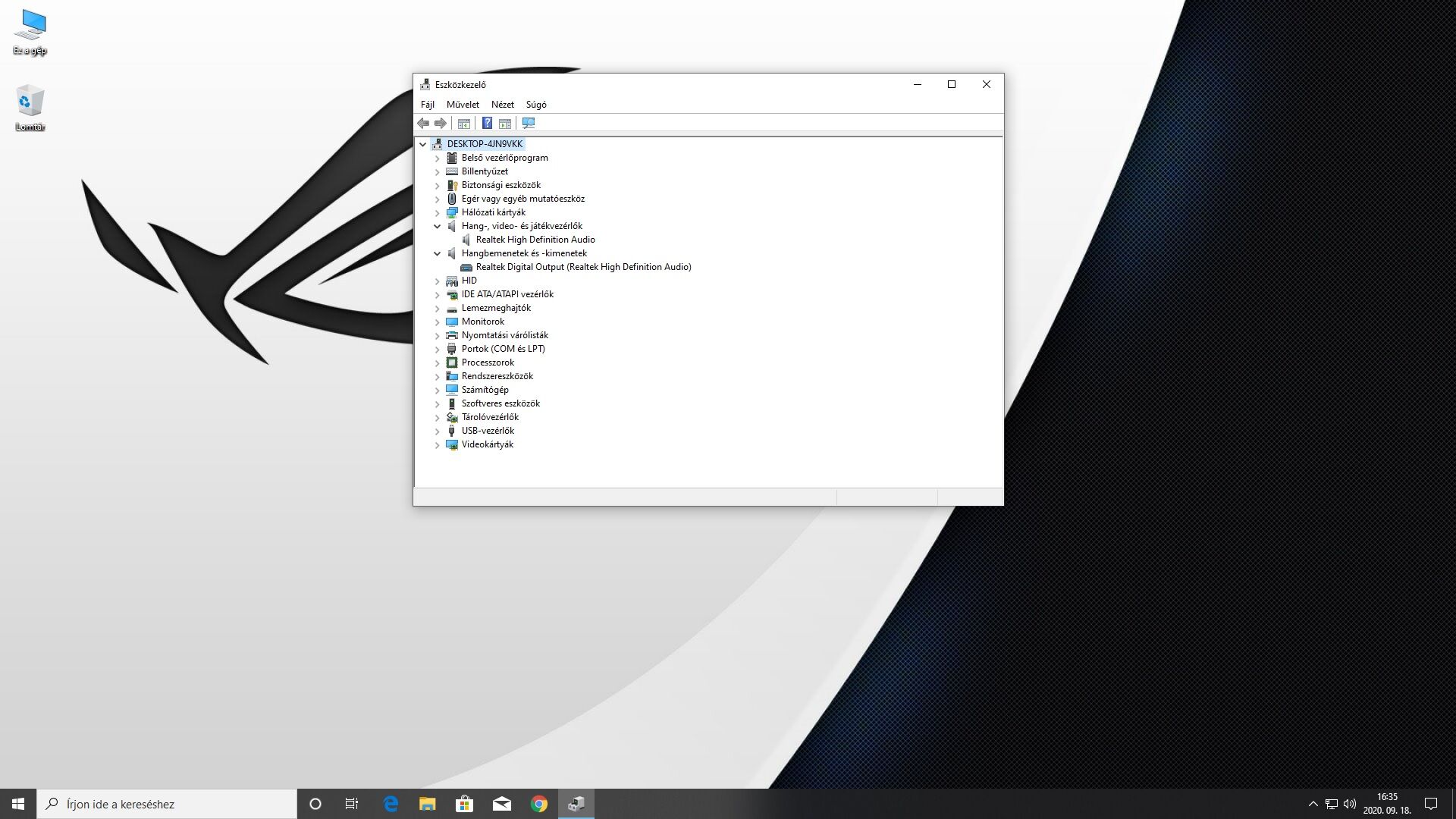This screenshot has height=819, width=1456.
Task: Open File Explorer from taskbar
Action: 428,804
